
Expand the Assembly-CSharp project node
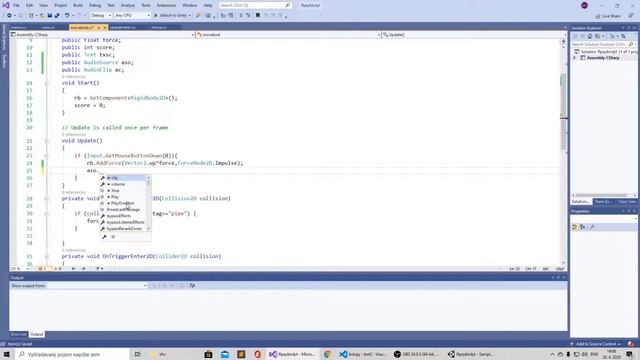point(575,58)
